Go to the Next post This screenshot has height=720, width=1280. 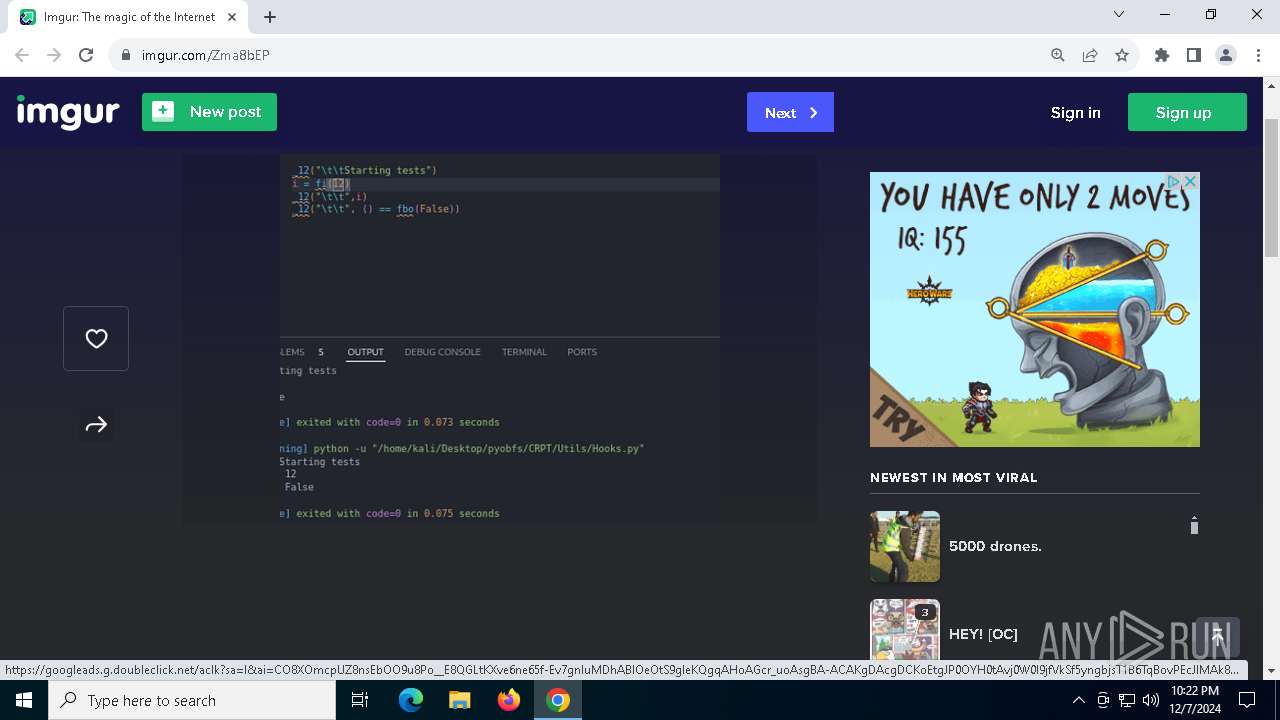790,113
